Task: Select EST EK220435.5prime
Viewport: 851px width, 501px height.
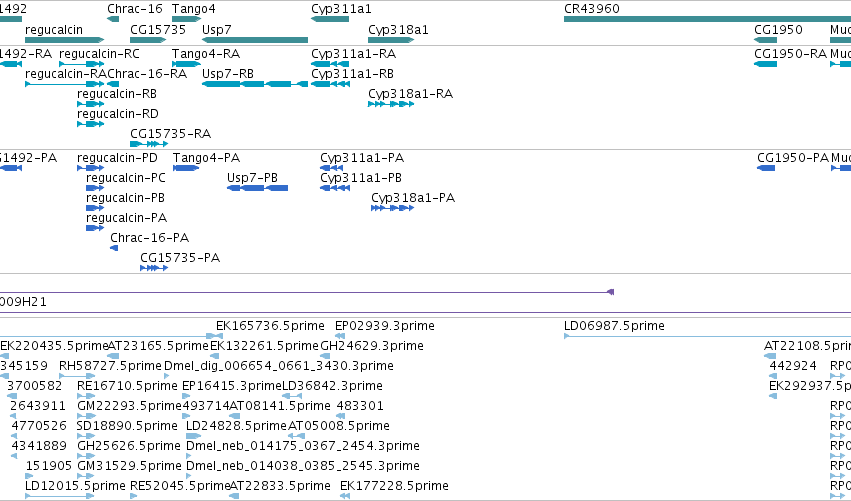Action: pyautogui.click(x=54, y=346)
